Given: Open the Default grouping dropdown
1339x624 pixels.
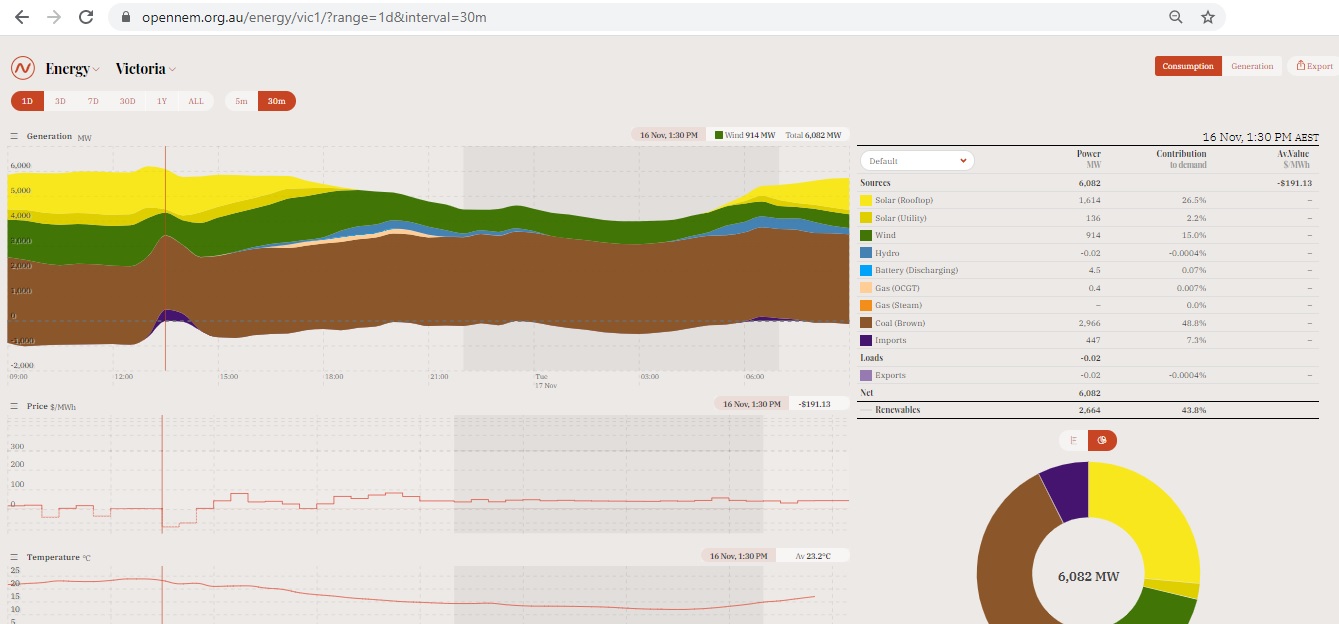Looking at the screenshot, I should click(918, 160).
